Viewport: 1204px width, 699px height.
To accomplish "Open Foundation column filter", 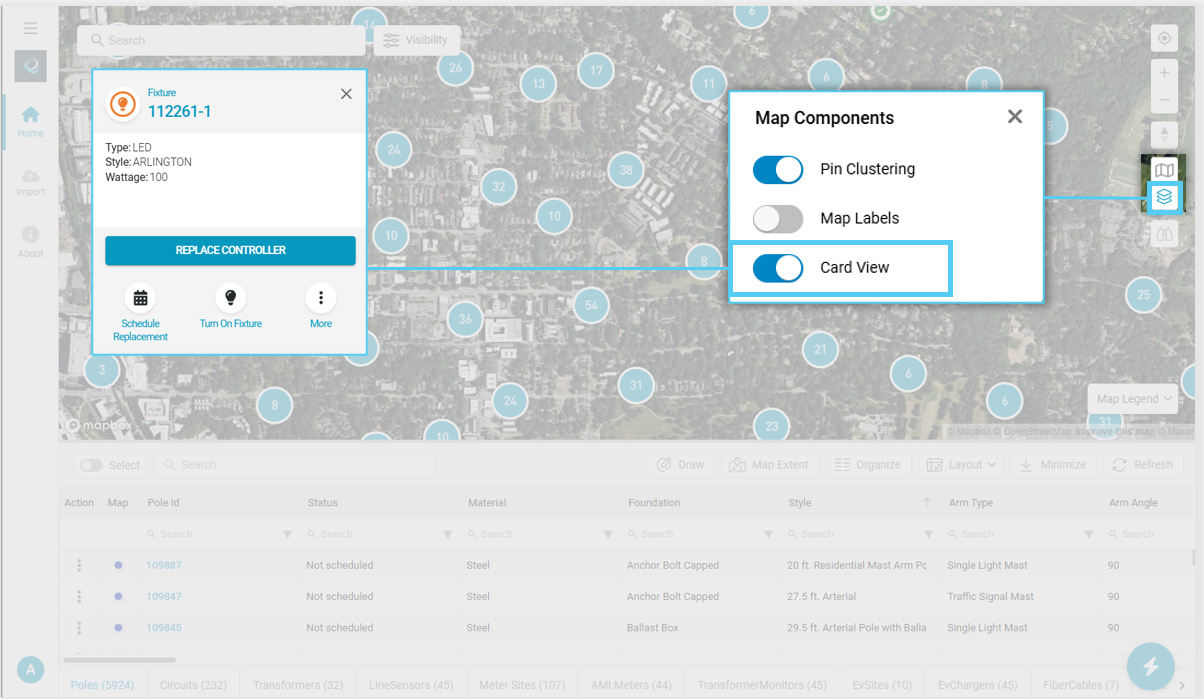I will [768, 535].
